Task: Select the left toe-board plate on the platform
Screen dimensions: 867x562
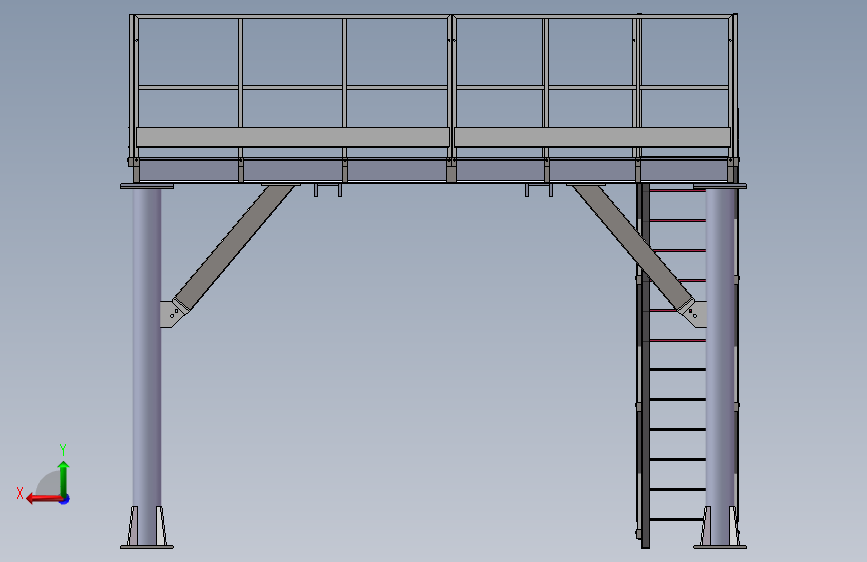Action: pyautogui.click(x=293, y=137)
